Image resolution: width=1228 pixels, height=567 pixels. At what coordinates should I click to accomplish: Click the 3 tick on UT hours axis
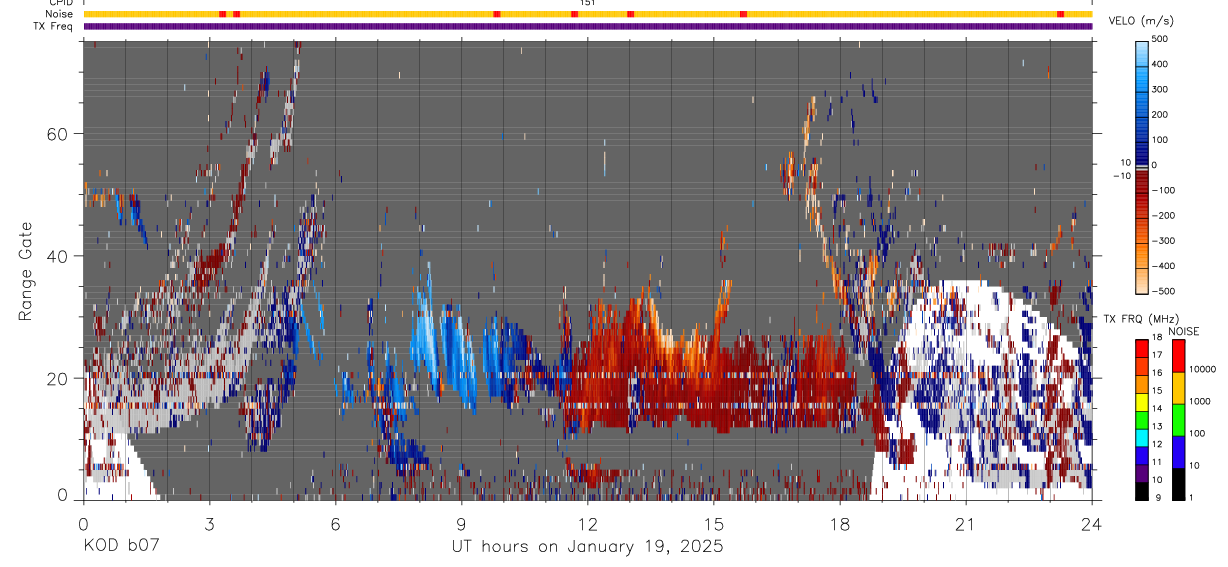tap(209, 523)
